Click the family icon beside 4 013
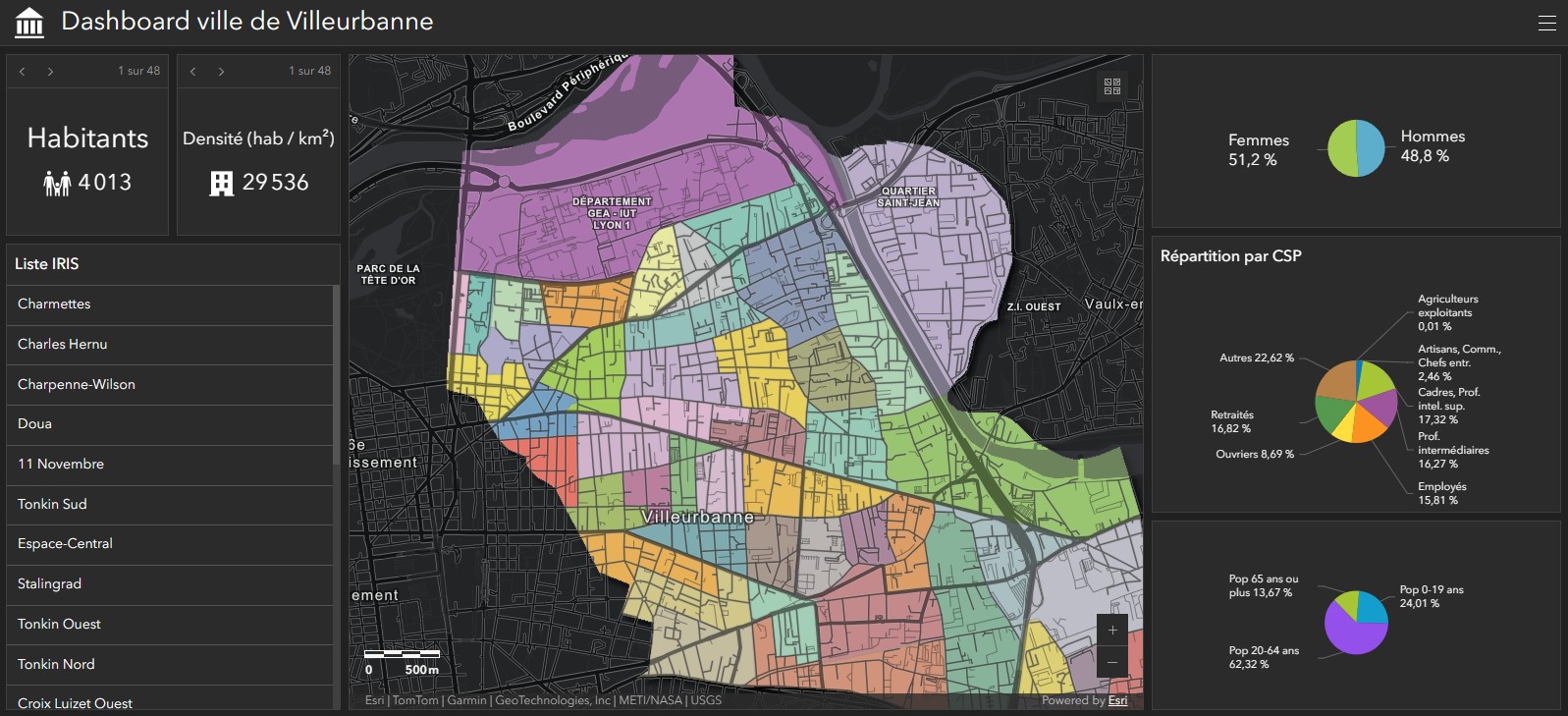The width and height of the screenshot is (1568, 716). (57, 183)
